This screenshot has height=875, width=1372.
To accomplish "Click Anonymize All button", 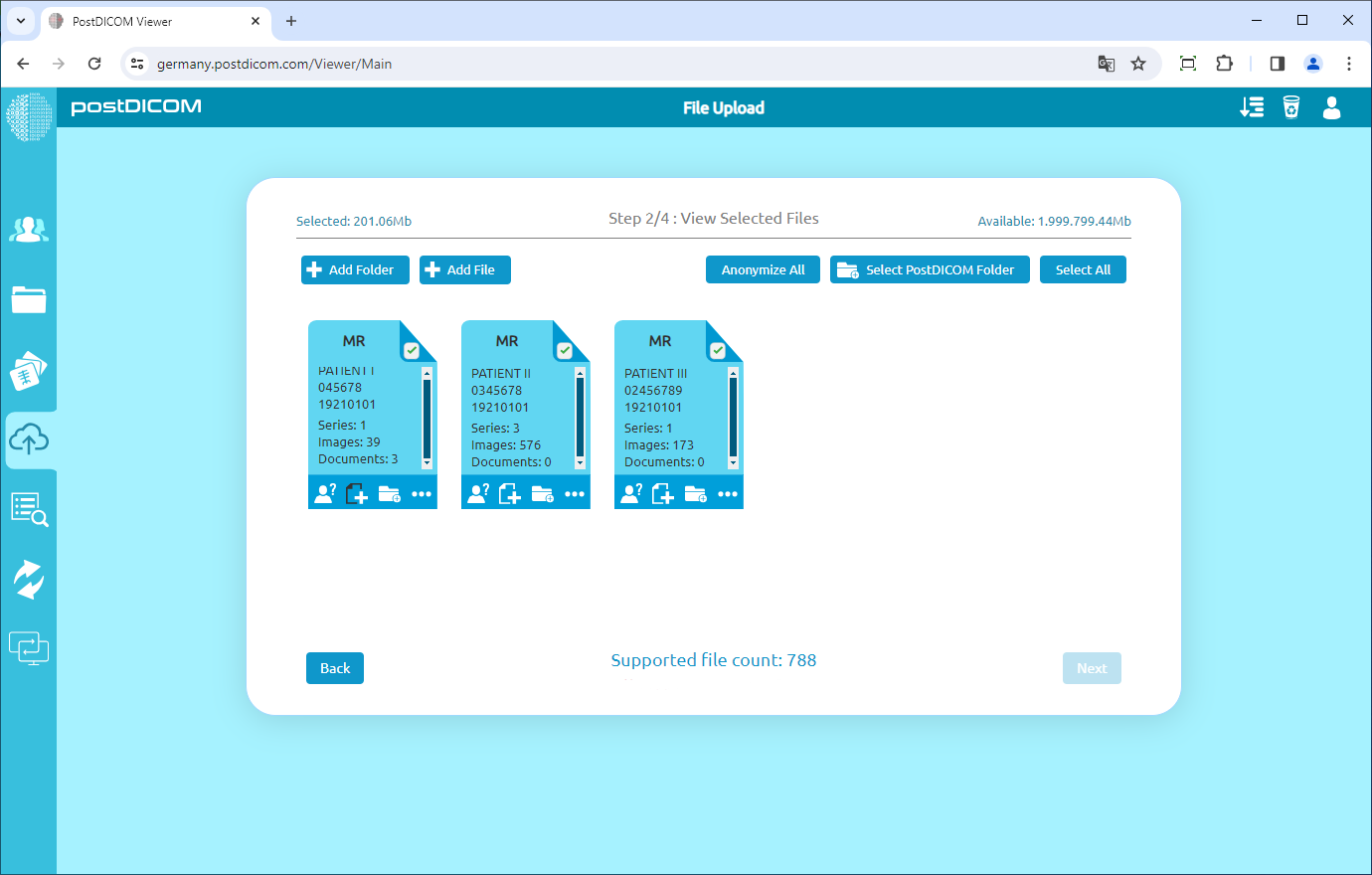I will coord(763,268).
